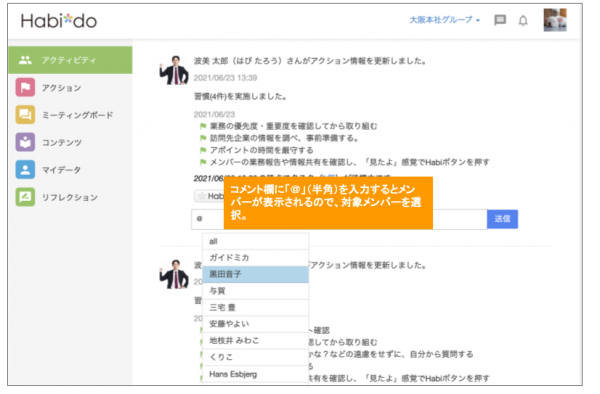Click the マイデータ person icon

tap(25, 169)
